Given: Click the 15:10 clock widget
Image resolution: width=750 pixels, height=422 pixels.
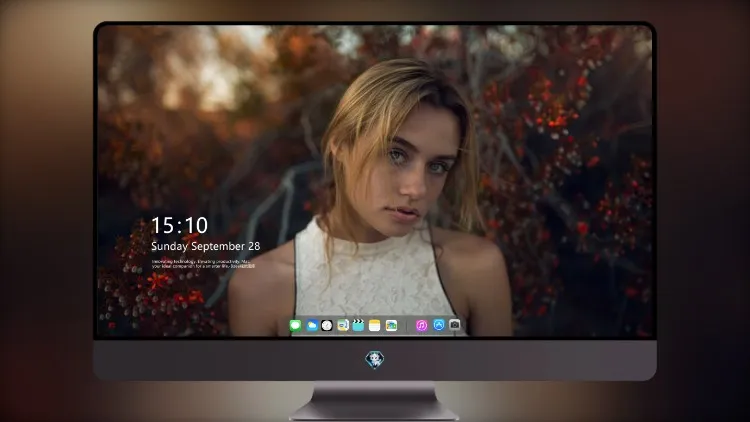Looking at the screenshot, I should 179,225.
